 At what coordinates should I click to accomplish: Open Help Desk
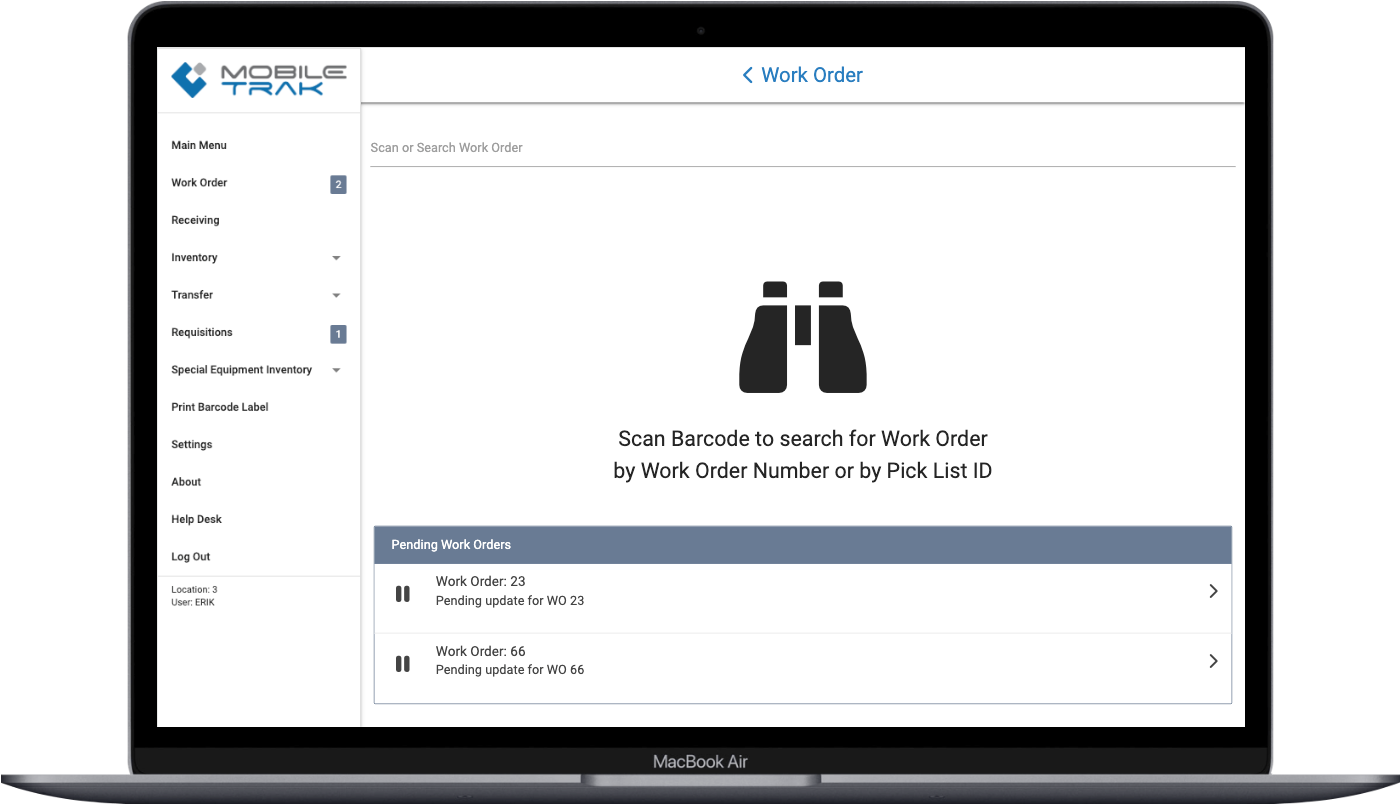(196, 519)
